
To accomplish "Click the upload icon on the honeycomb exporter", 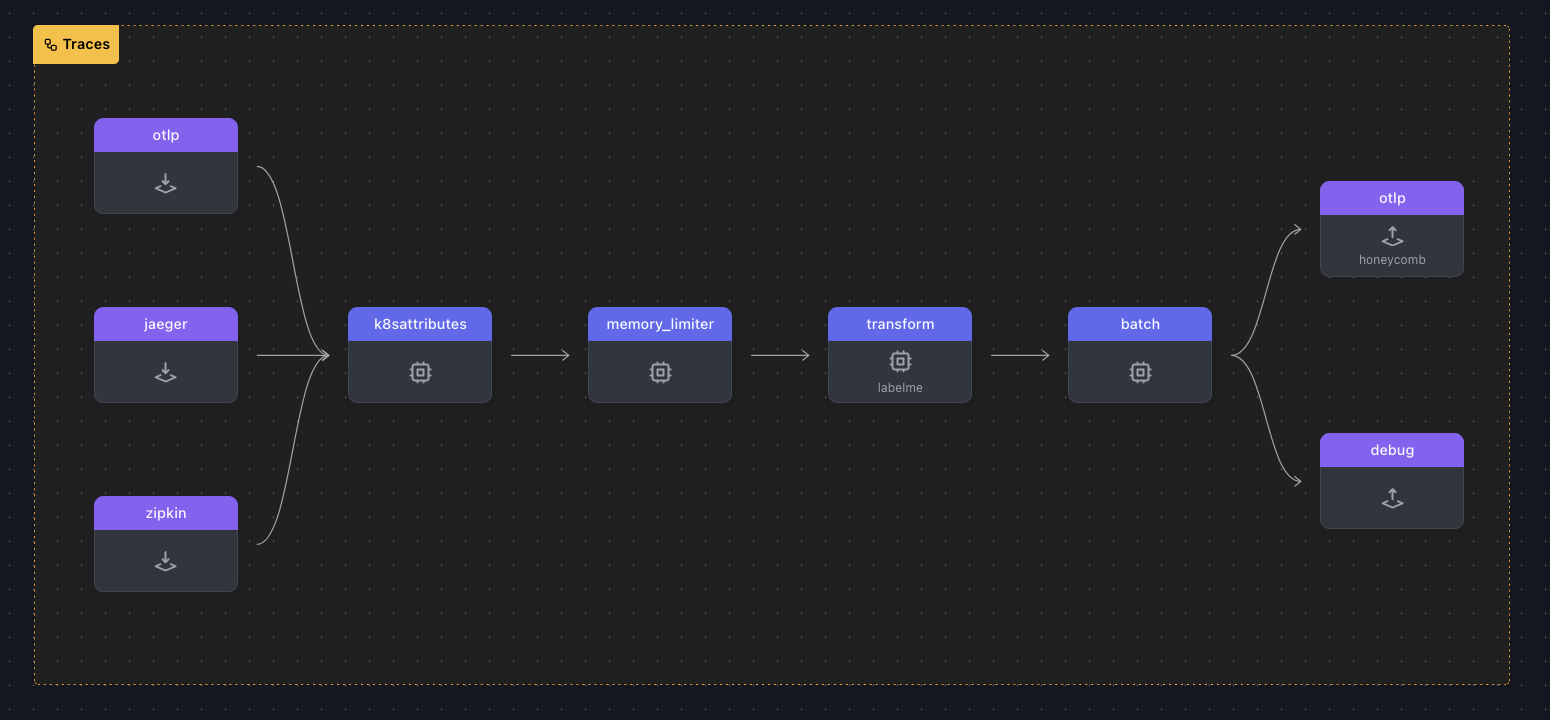I will point(1391,237).
